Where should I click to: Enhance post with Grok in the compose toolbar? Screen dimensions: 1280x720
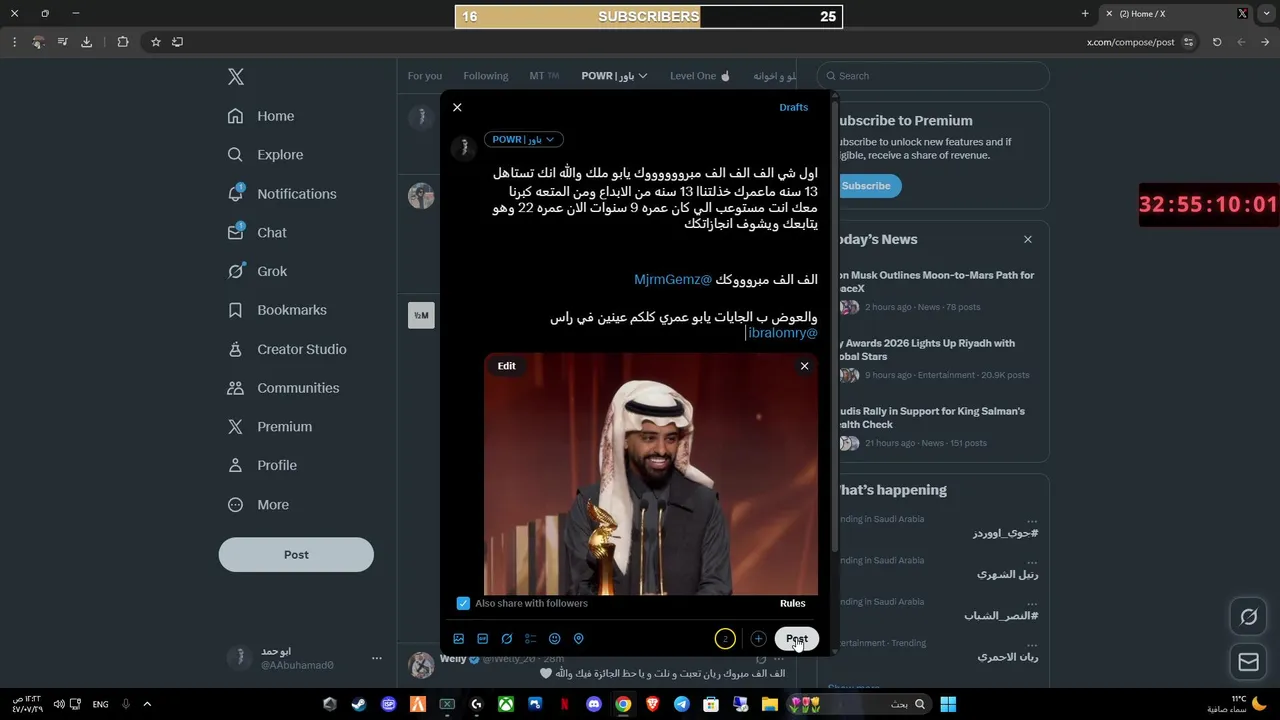[507, 639]
